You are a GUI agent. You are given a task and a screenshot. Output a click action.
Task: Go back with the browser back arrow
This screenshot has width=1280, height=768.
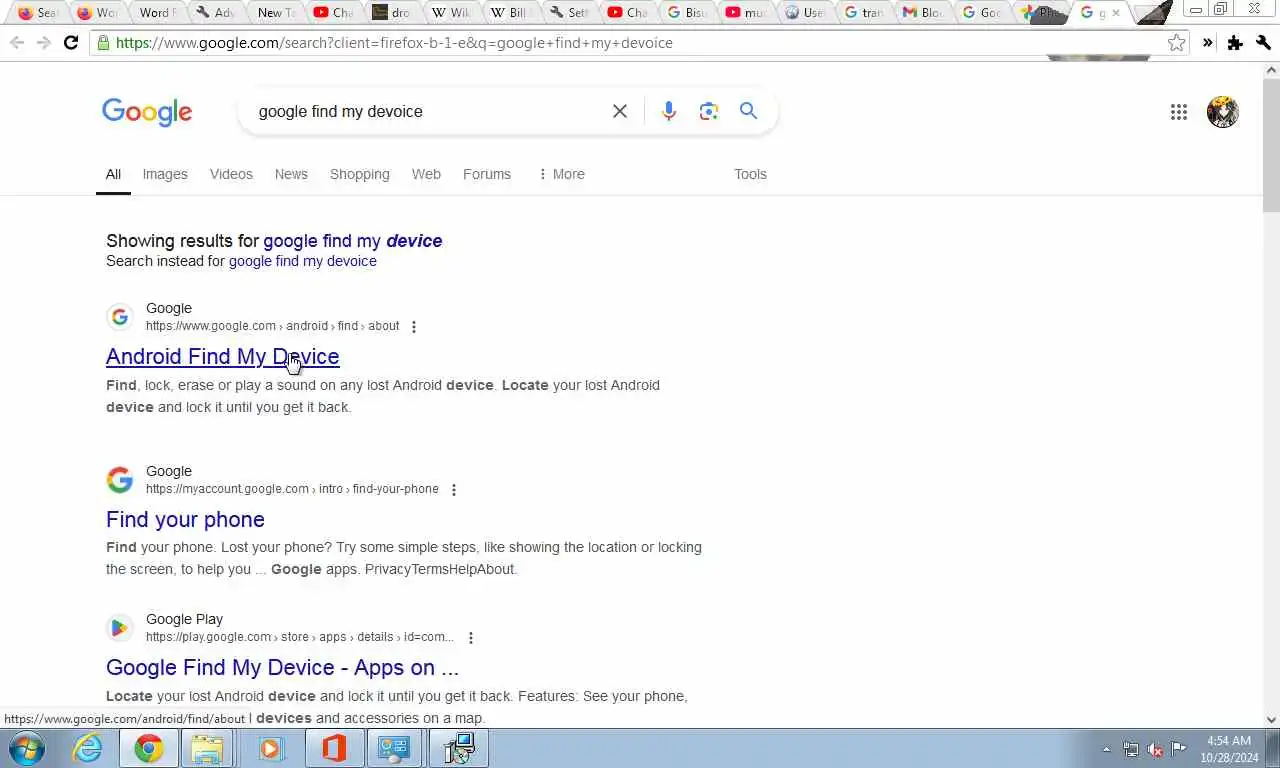point(17,43)
